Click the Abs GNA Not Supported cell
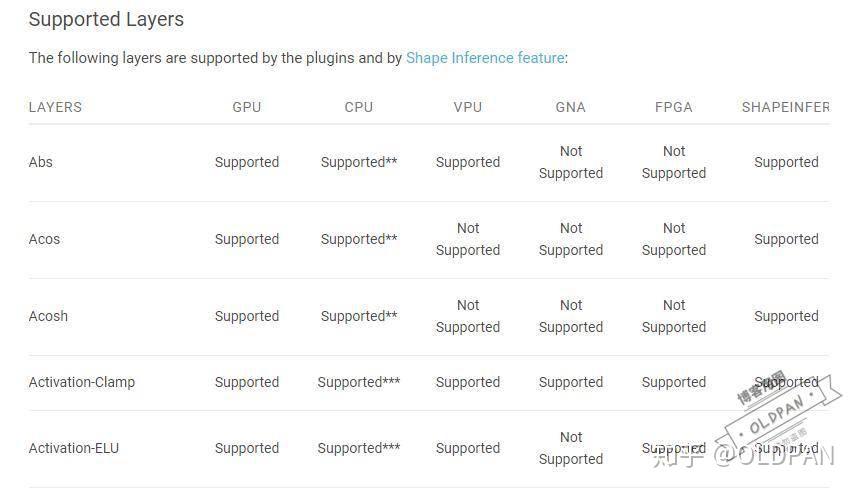This screenshot has width=857, height=490. point(571,162)
